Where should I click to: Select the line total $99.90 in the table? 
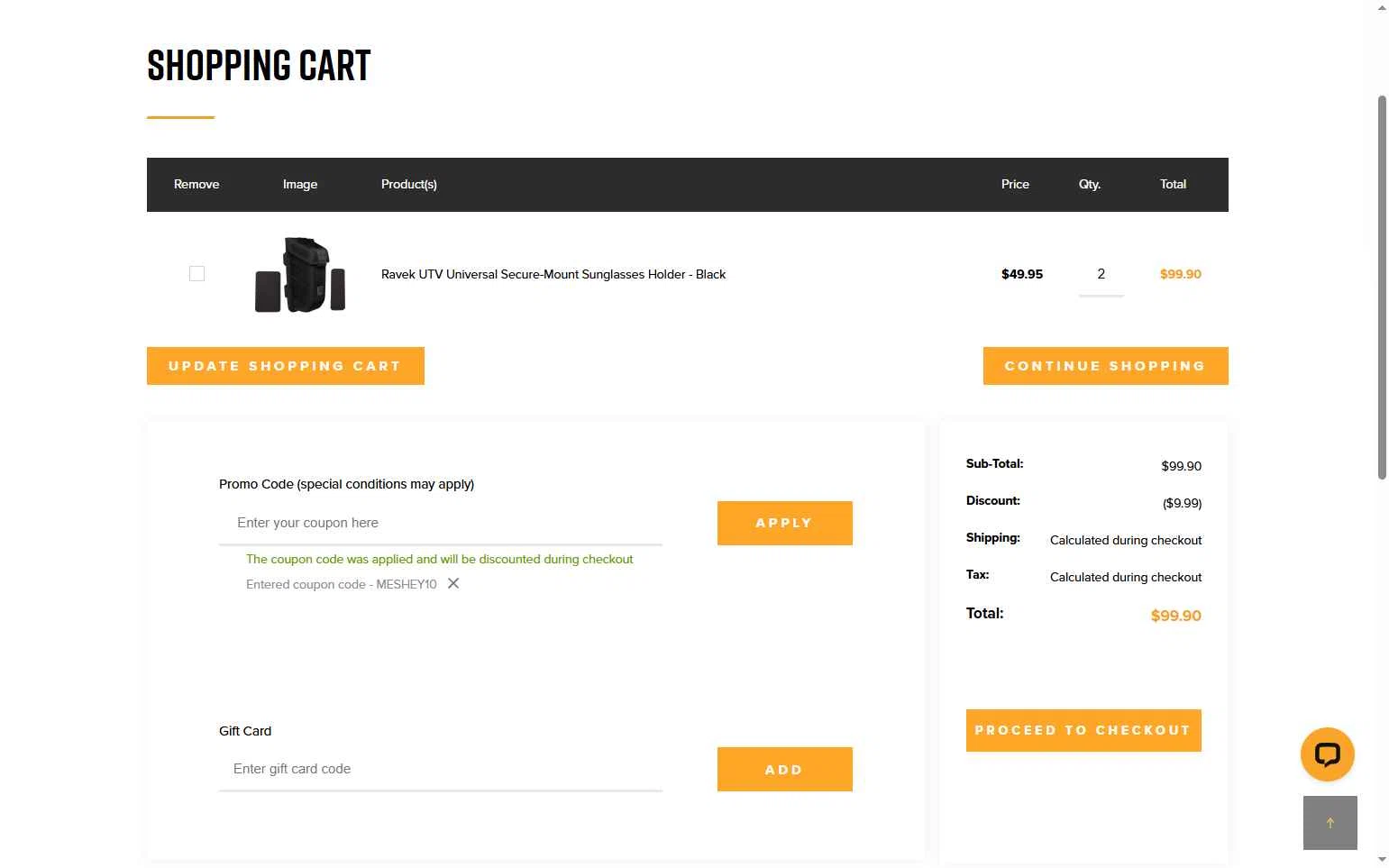1180,274
